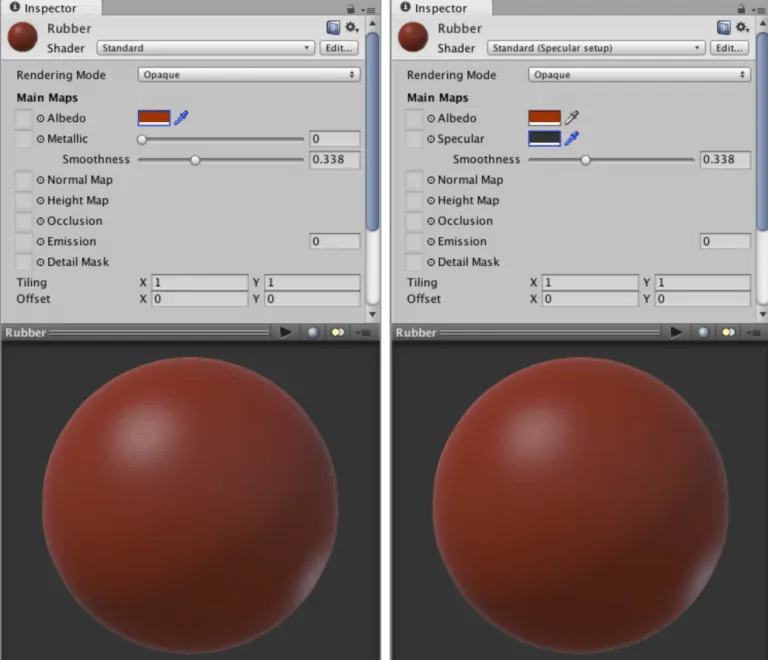Viewport: 768px width, 660px height.
Task: Toggle preview lighting in left preview
Action: [338, 332]
